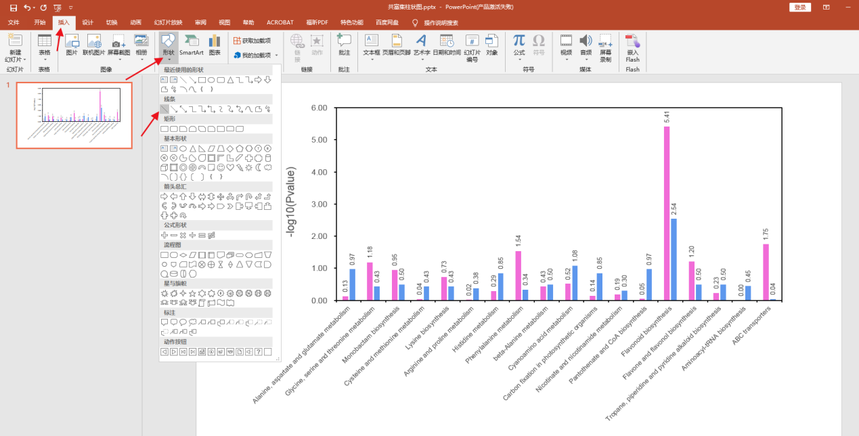859x436 pixels.
Task: Click the 形状 (Shapes) button
Action: tap(169, 47)
